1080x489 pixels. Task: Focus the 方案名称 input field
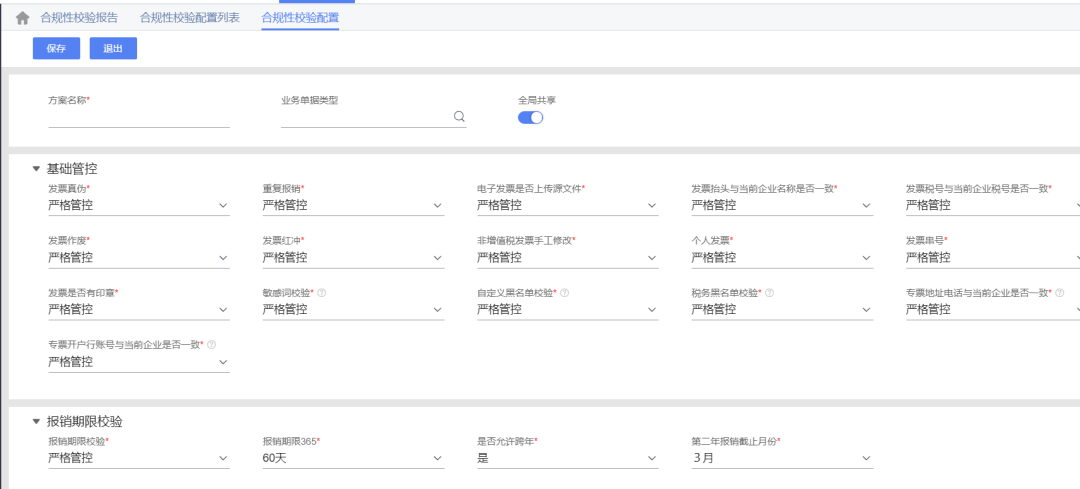(138, 118)
